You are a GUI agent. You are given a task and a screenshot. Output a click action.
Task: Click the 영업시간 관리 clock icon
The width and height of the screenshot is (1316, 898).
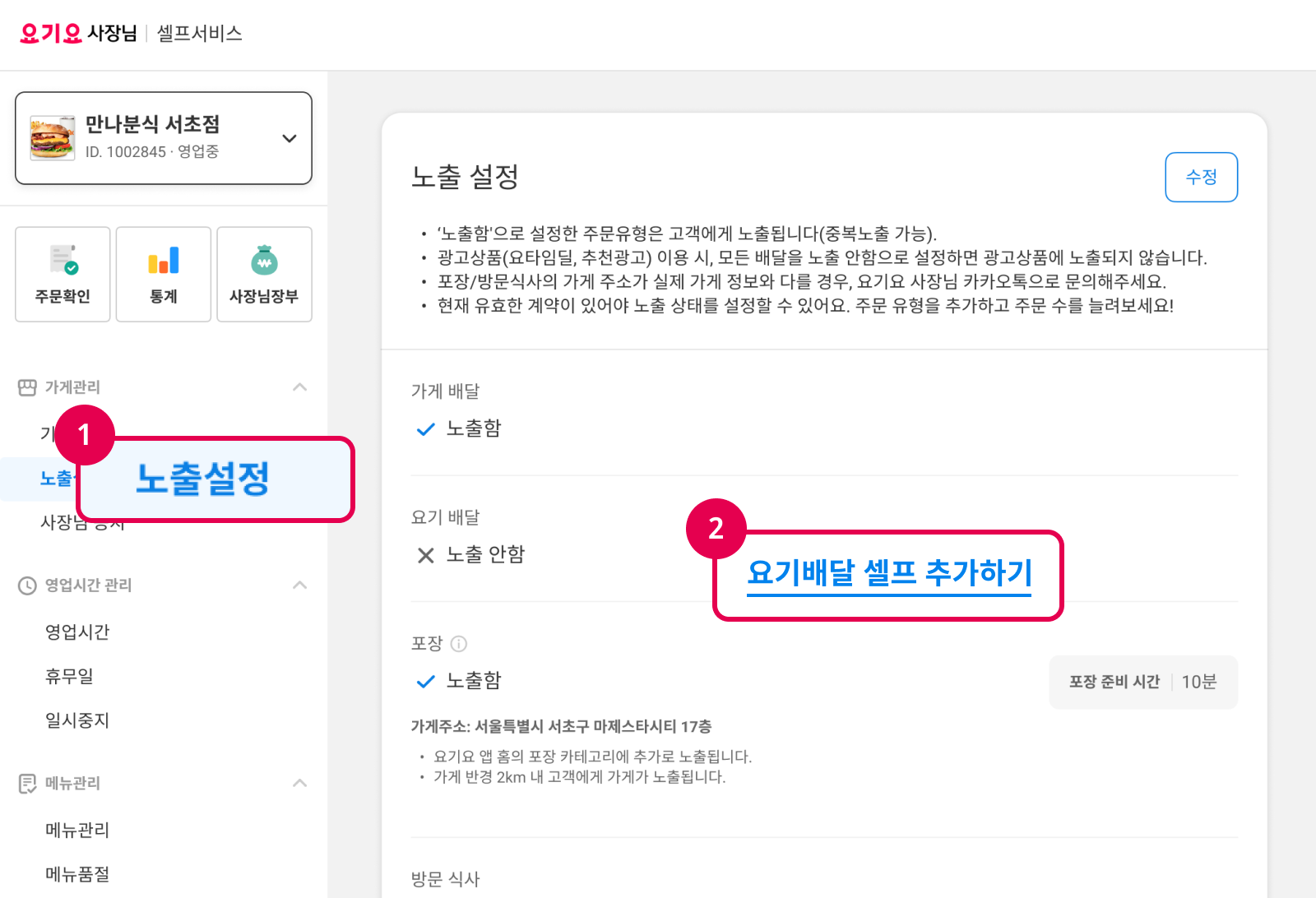pyautogui.click(x=27, y=586)
